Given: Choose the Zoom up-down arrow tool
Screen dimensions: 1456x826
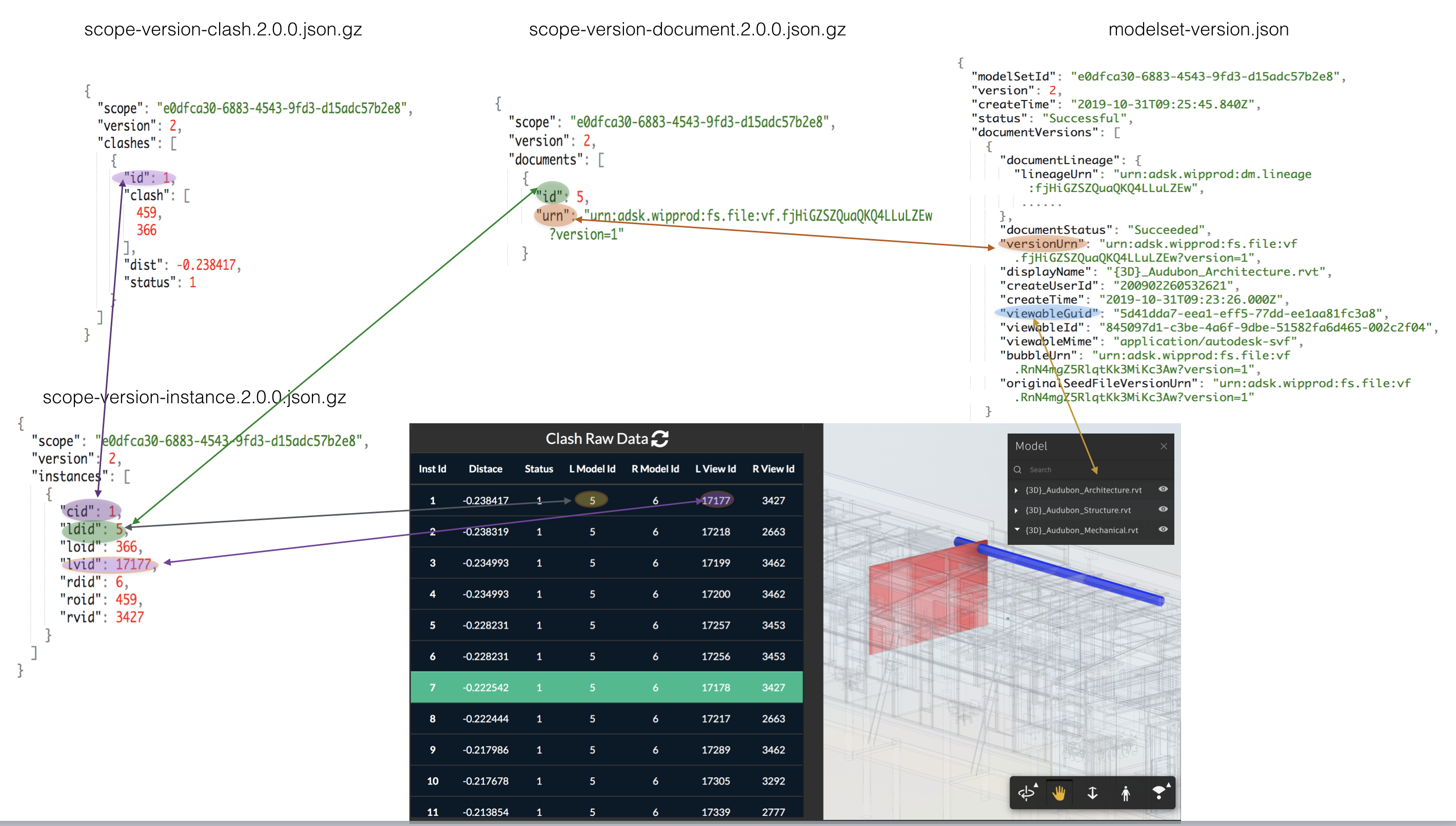Looking at the screenshot, I should (1092, 793).
